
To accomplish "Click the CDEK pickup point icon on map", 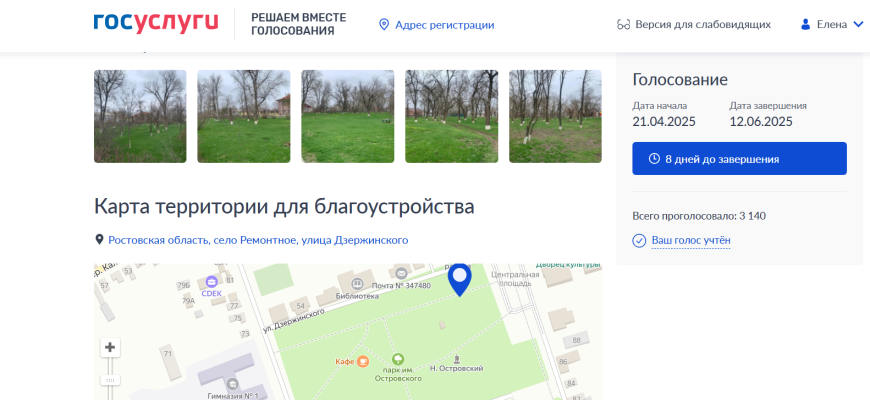I will [x=211, y=282].
